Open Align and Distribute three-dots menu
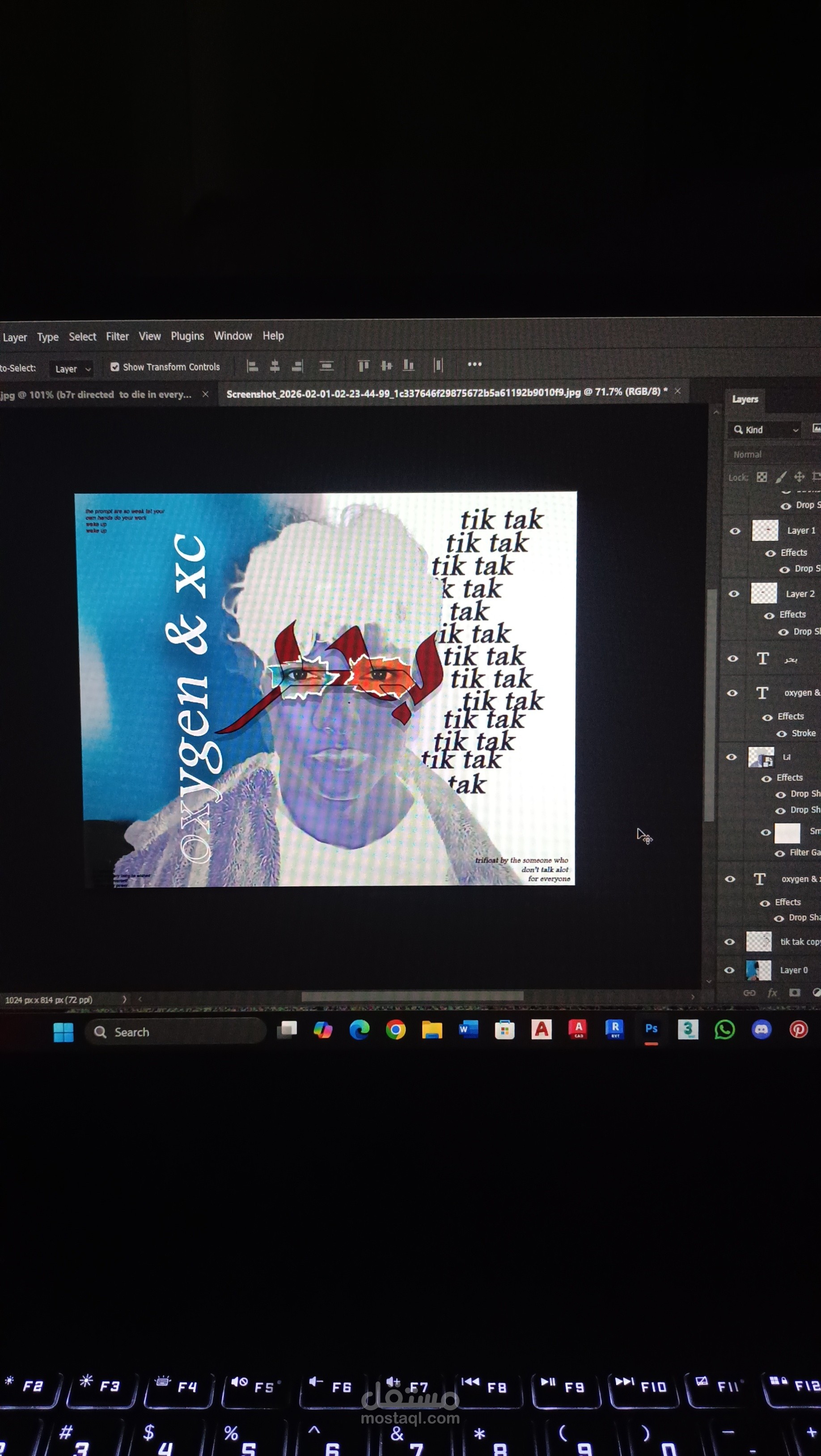This screenshot has width=821, height=1456. (474, 364)
